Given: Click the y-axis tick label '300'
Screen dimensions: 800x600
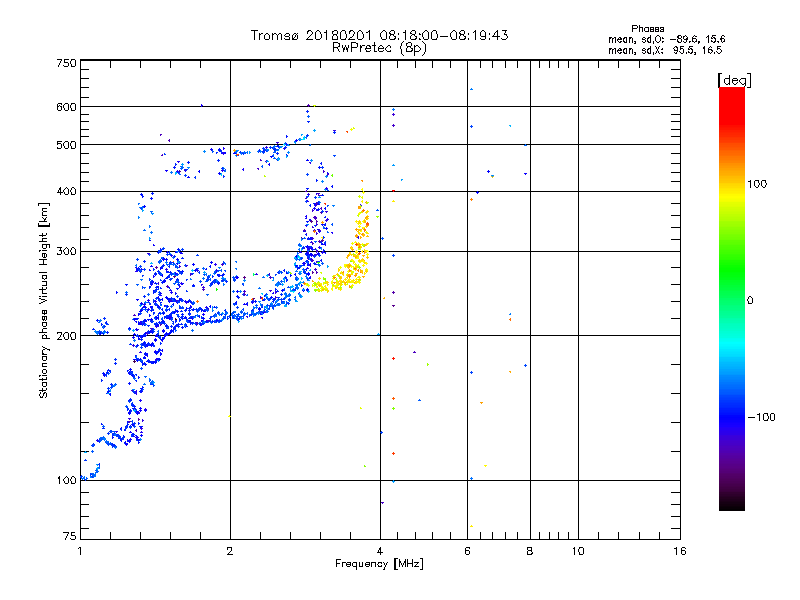Looking at the screenshot, I should [x=66, y=252].
